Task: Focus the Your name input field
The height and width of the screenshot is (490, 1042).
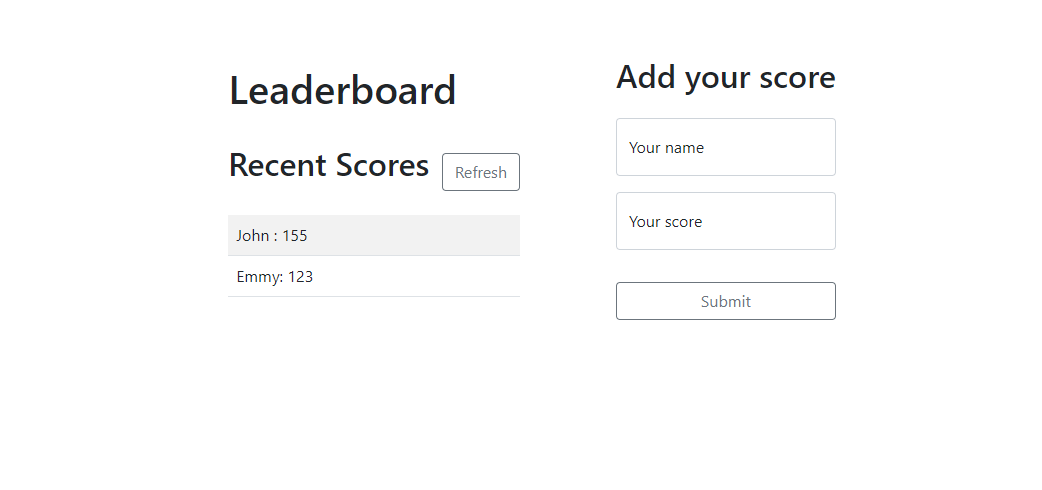Action: click(726, 147)
